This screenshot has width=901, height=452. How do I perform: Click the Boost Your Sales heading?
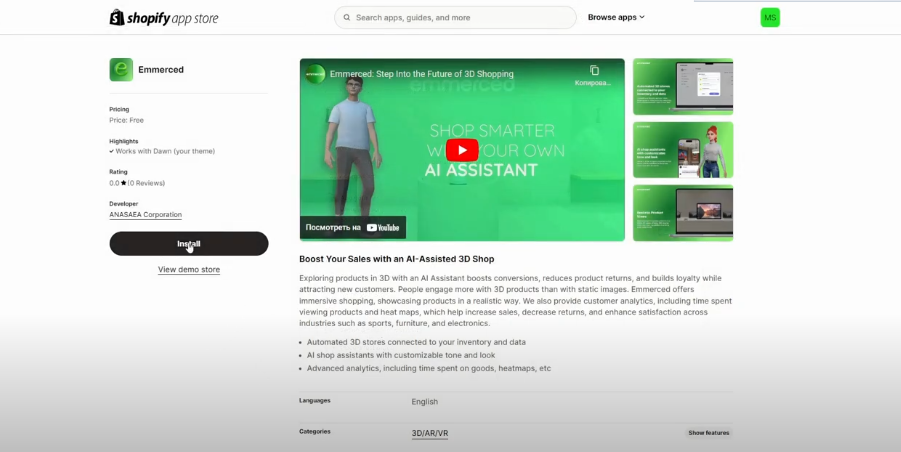[x=396, y=259]
